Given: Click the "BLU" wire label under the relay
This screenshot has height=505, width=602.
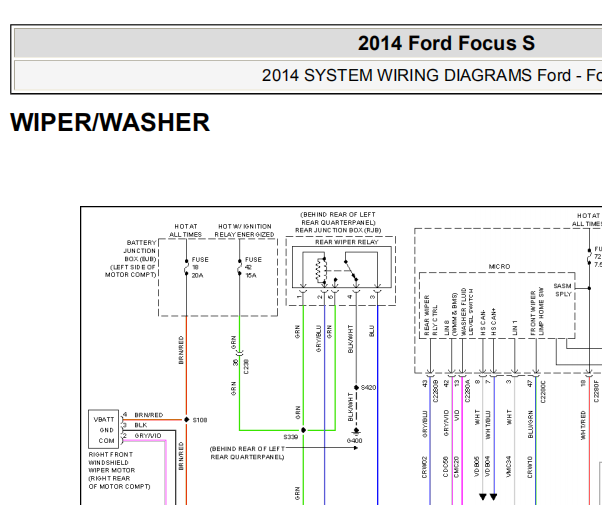Looking at the screenshot, I should (x=371, y=331).
